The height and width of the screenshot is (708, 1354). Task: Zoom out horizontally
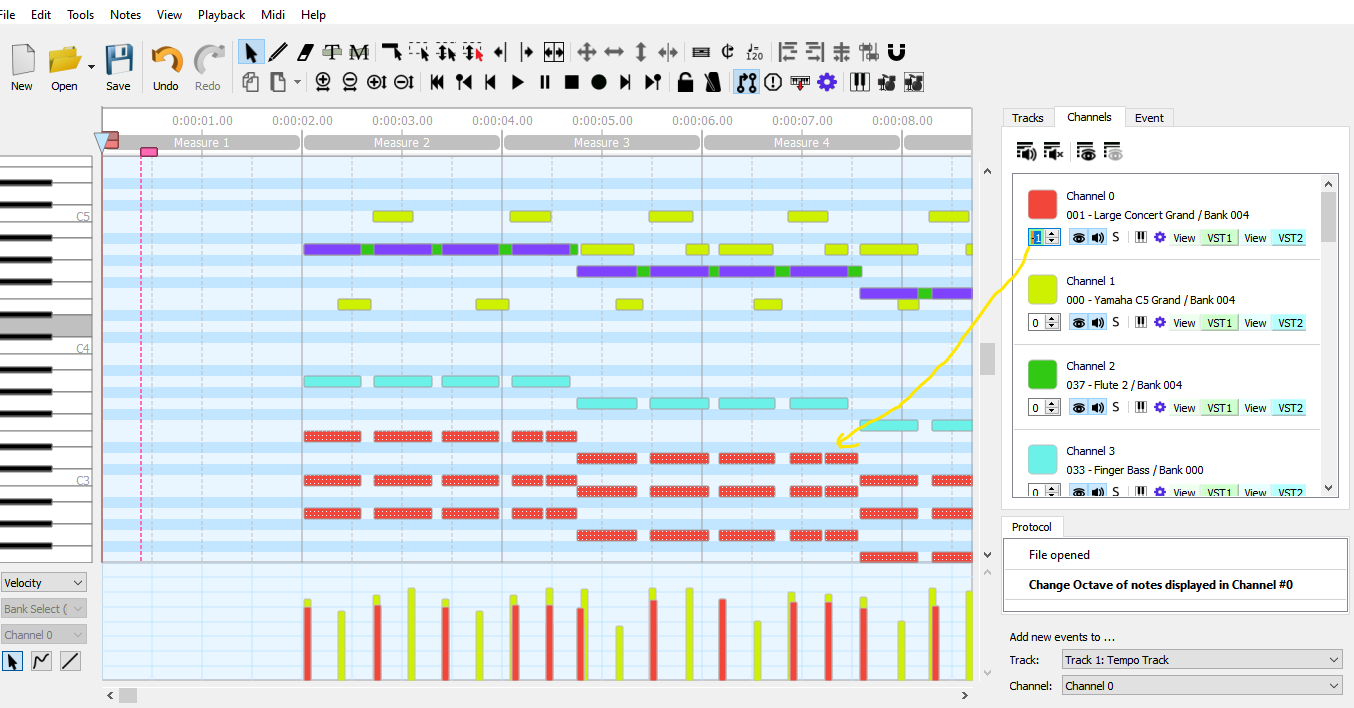pos(350,82)
